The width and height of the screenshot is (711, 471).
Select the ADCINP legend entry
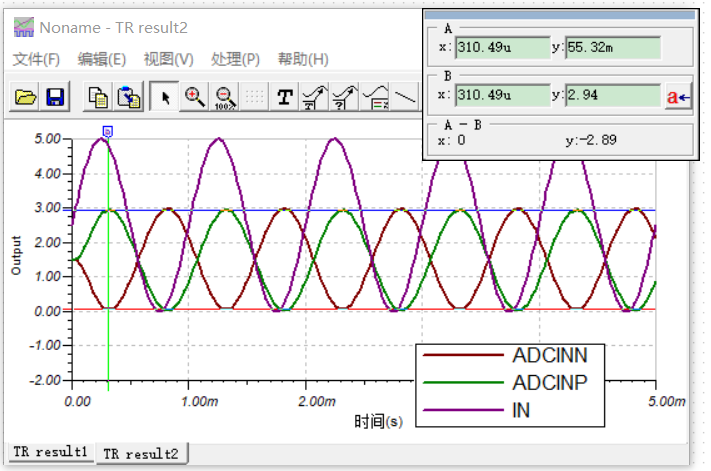[x=506, y=383]
